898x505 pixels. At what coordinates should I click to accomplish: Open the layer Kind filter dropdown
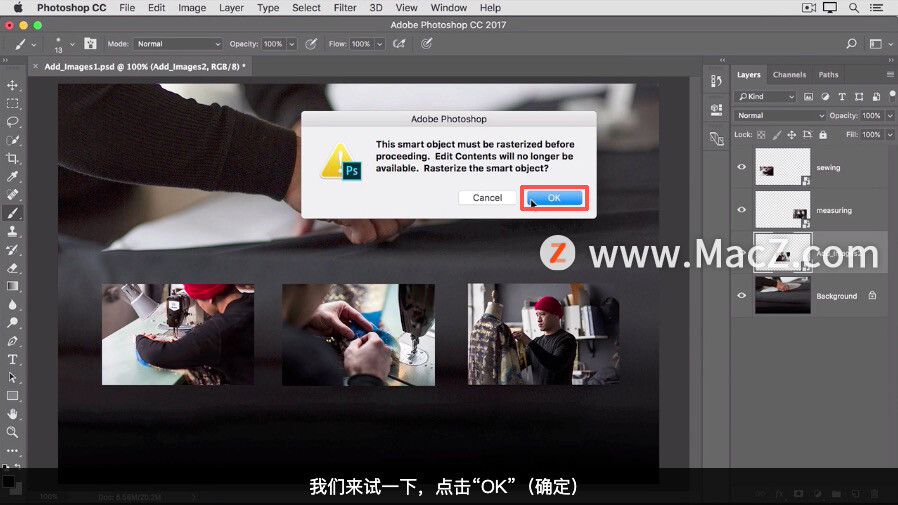[x=765, y=97]
